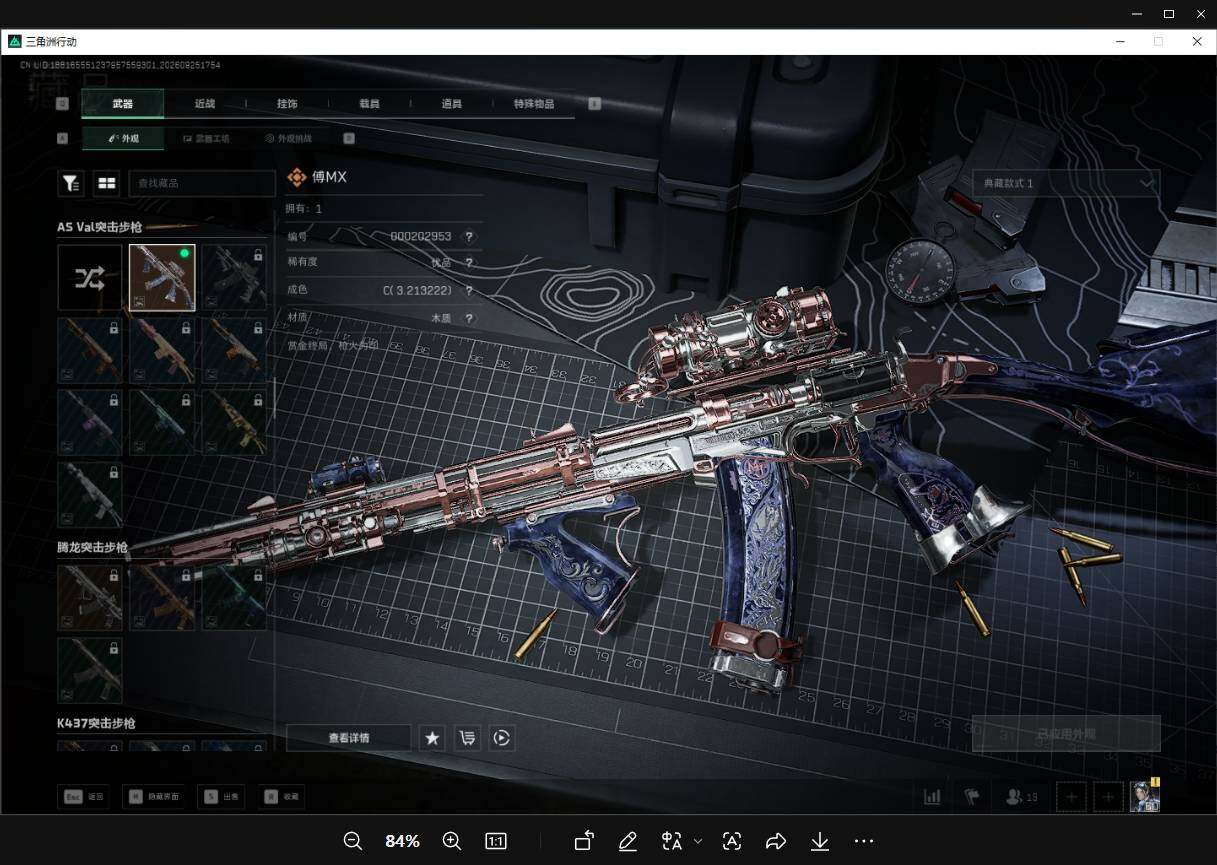Click the skin name 傅MX
The height and width of the screenshot is (865, 1217).
tap(329, 177)
